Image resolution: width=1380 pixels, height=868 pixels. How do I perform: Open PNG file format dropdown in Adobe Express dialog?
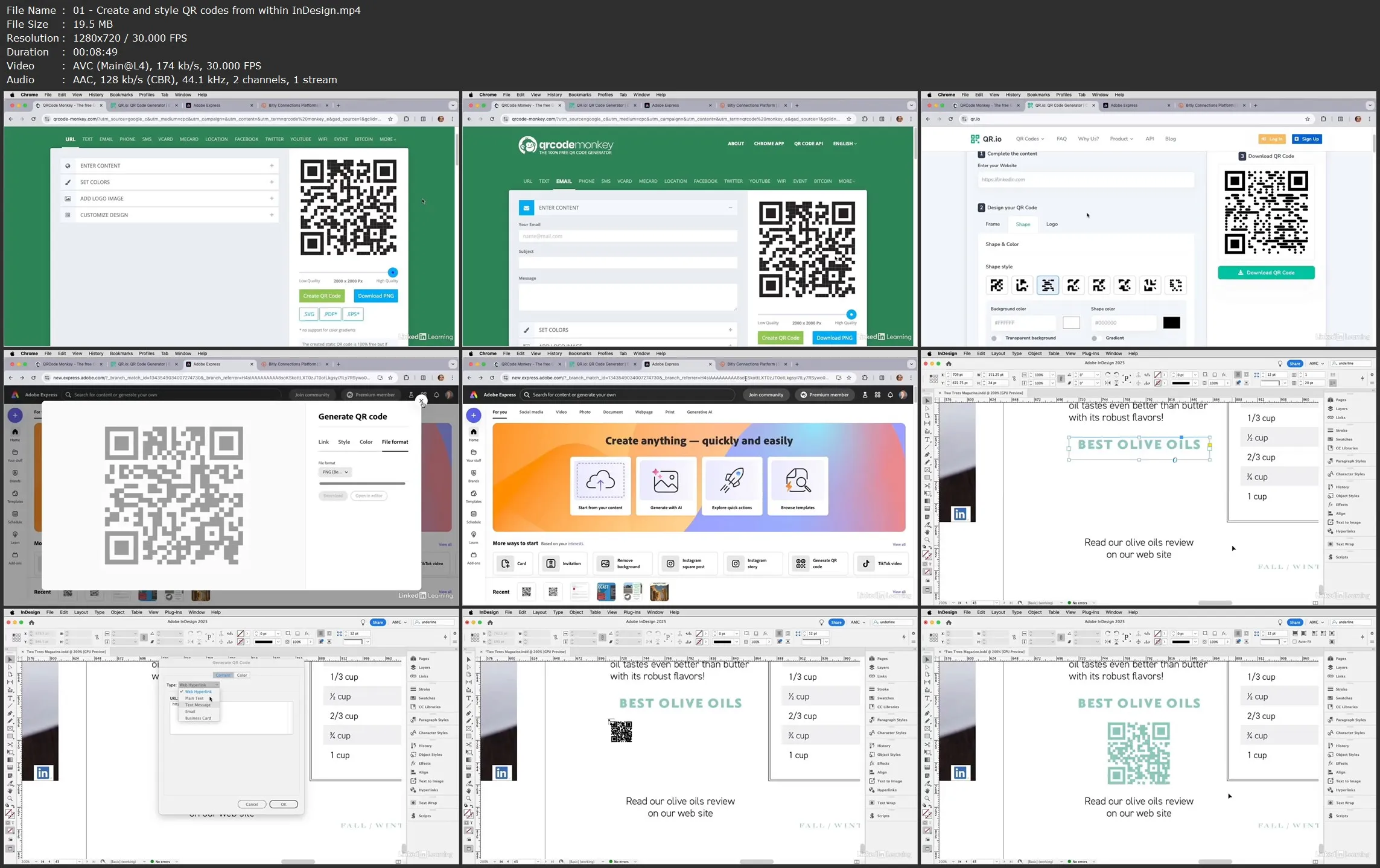point(335,472)
